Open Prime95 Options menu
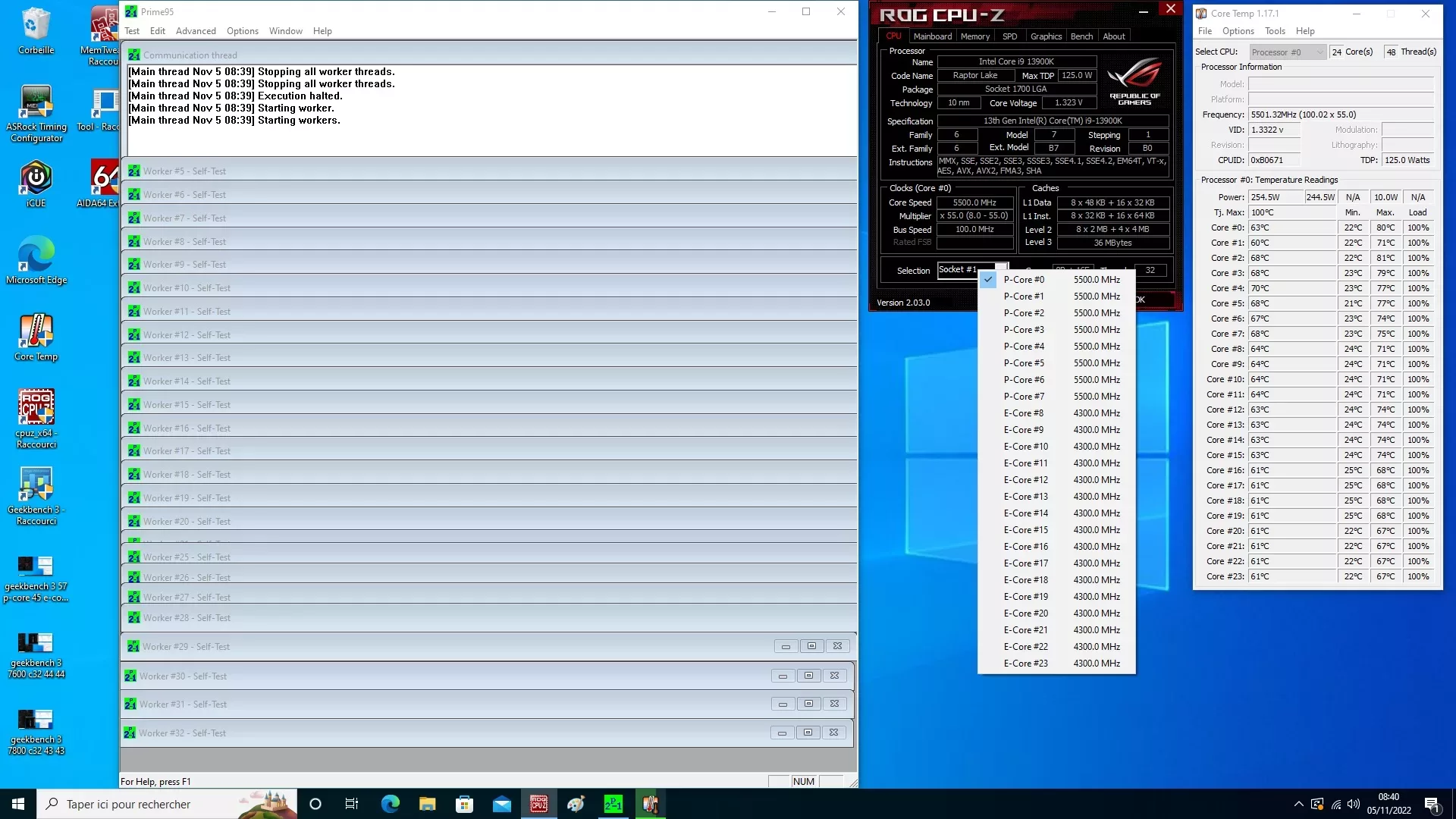Image resolution: width=1456 pixels, height=819 pixels. (243, 31)
